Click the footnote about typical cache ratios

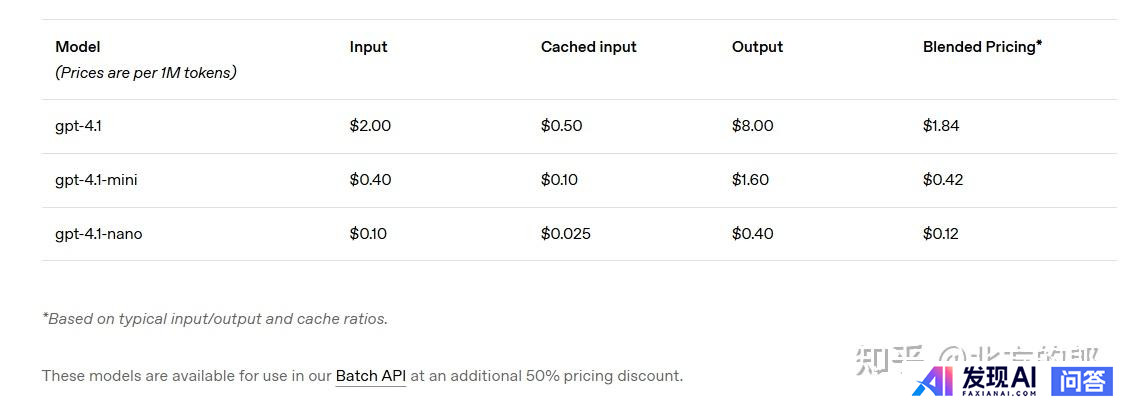point(215,319)
